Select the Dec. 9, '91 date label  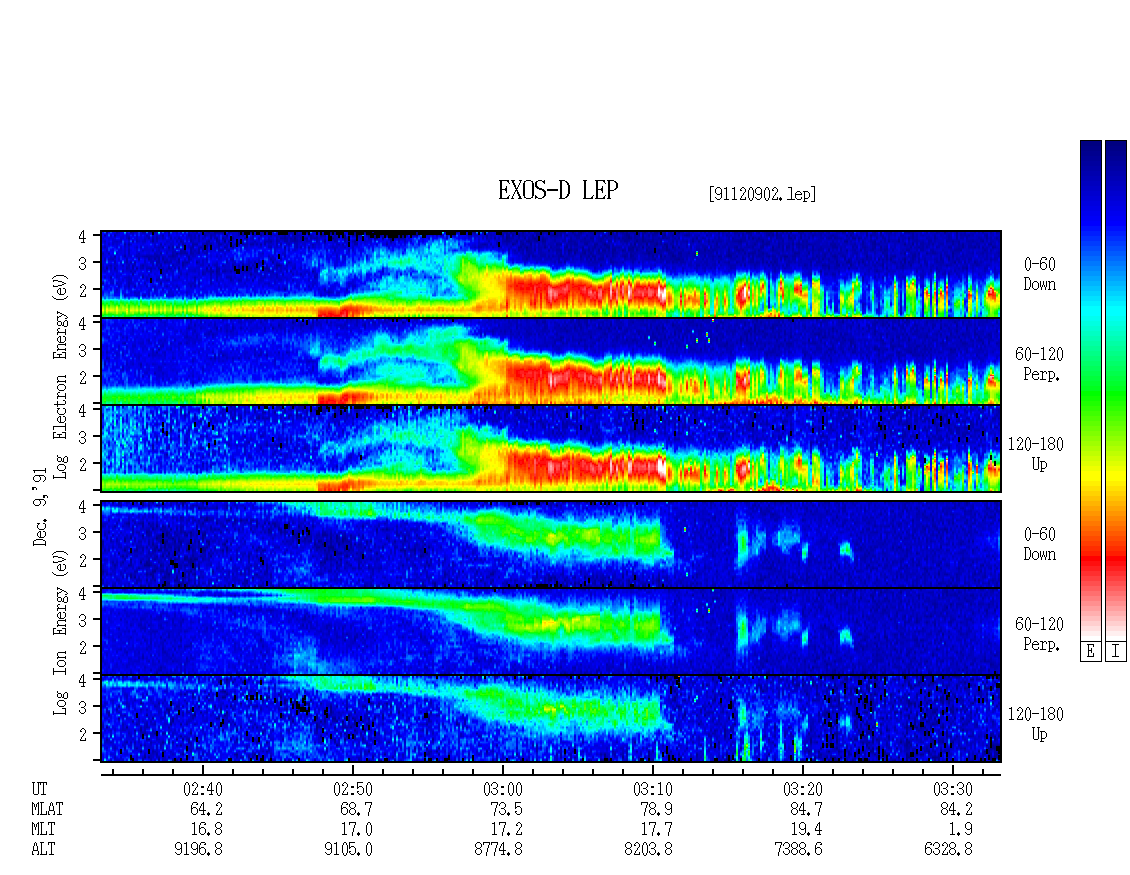pyautogui.click(x=40, y=507)
